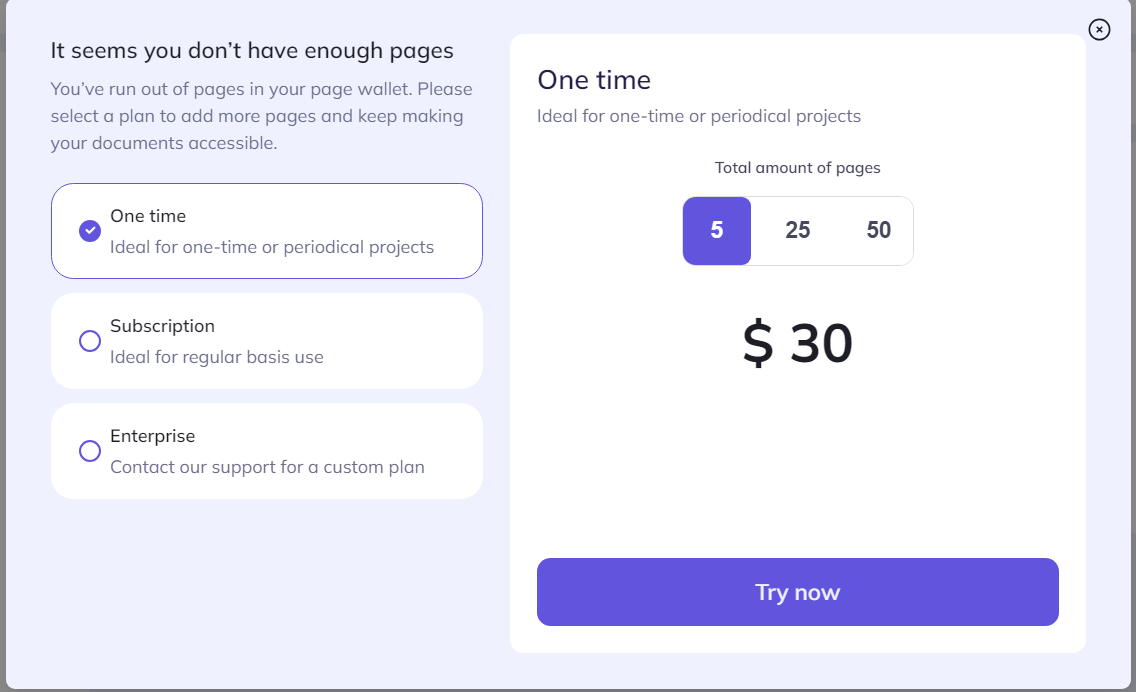Choose the Enterprise plan radio button

89,450
